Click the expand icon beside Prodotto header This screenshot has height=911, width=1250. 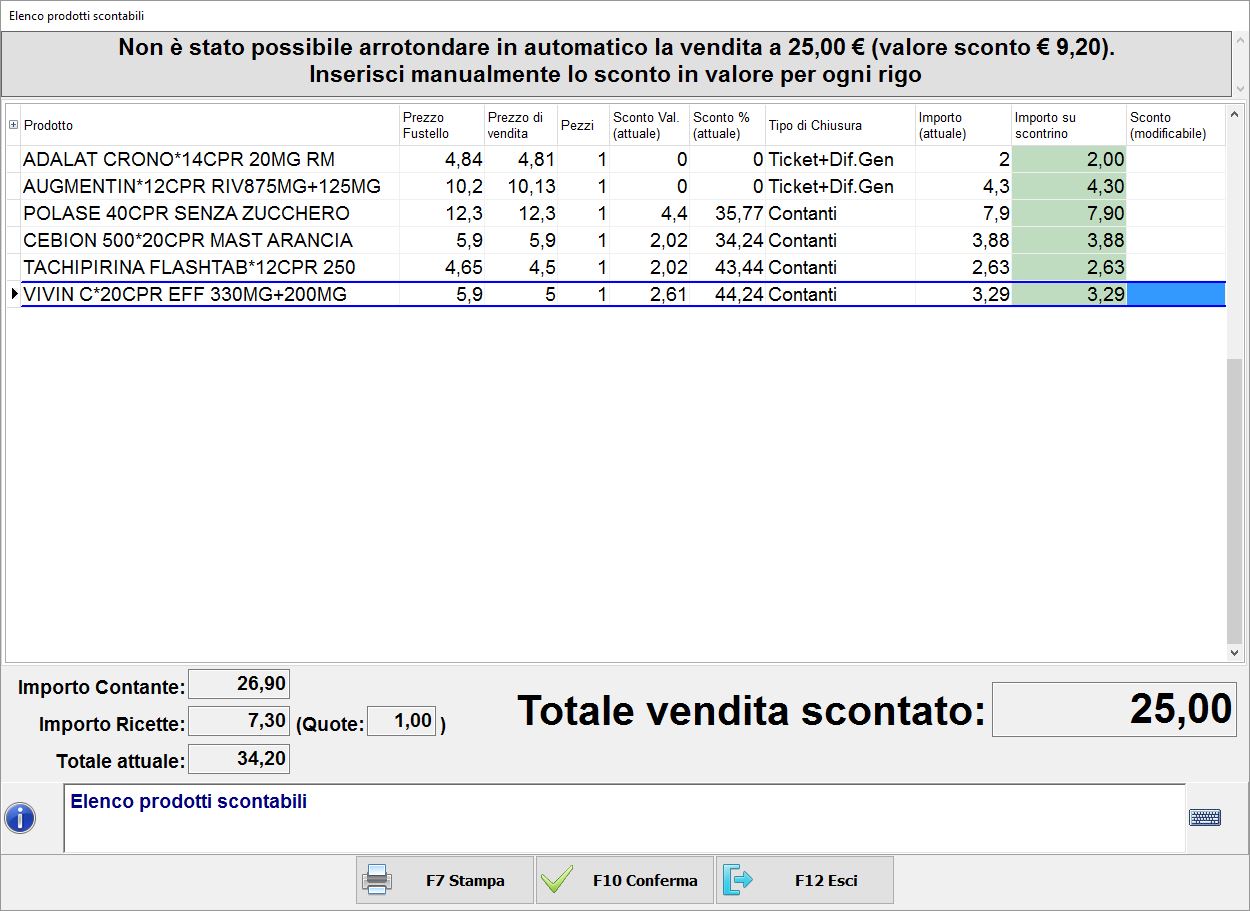[x=14, y=125]
